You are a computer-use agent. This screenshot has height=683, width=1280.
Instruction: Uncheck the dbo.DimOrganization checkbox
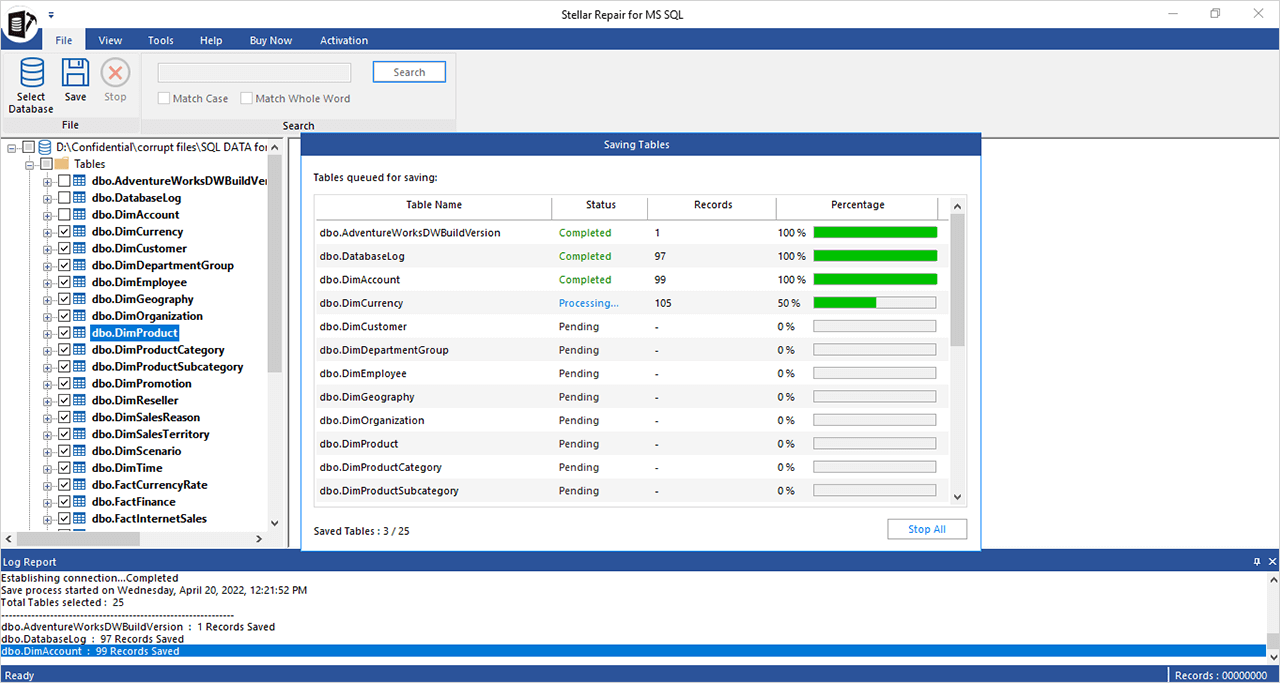point(64,316)
